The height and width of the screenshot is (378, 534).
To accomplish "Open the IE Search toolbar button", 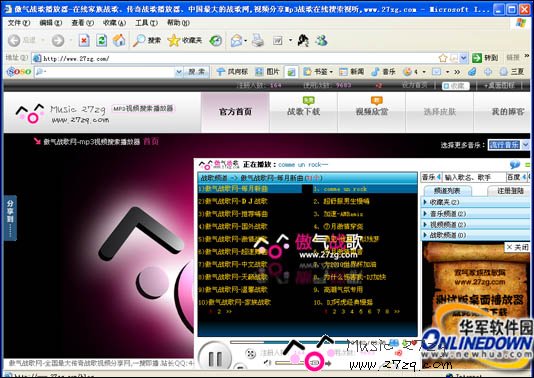I will (x=146, y=41).
